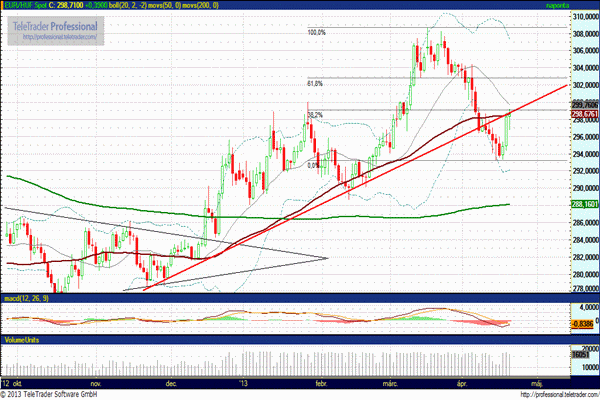The width and height of the screenshot is (600, 400).
Task: Click the 100,0% Fibonacci level label
Action: [316, 32]
